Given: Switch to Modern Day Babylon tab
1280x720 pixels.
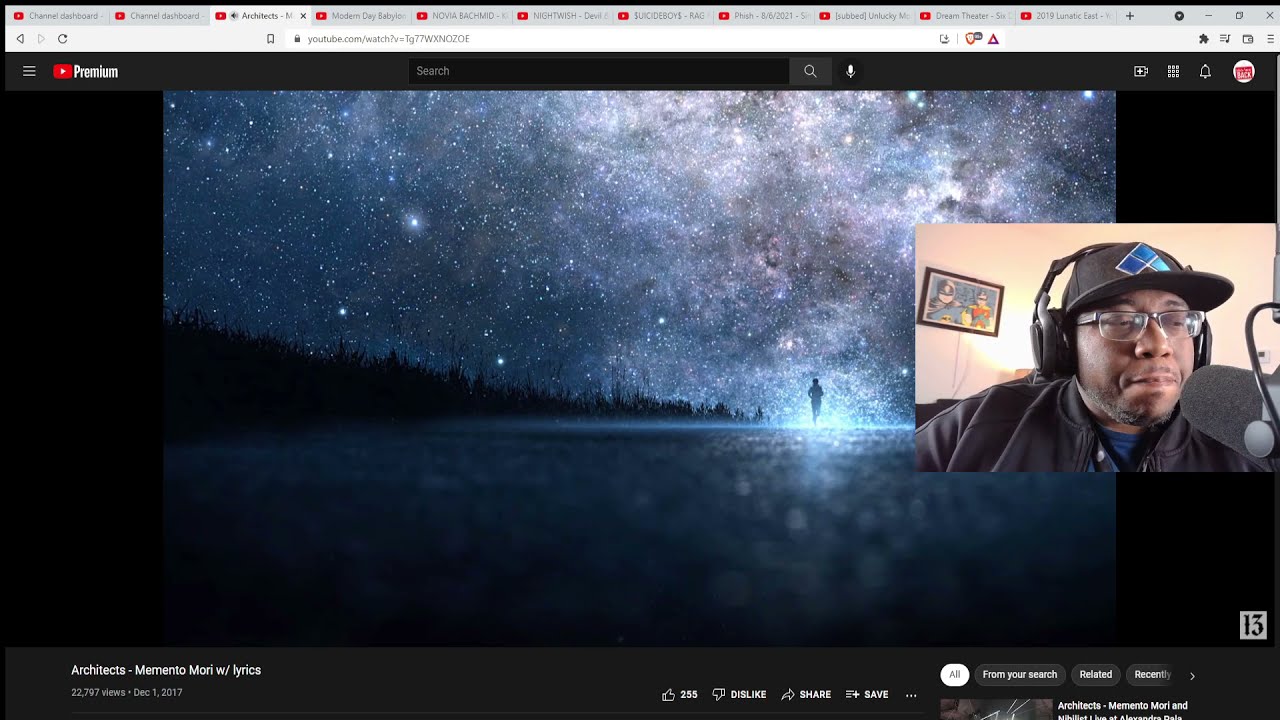Looking at the screenshot, I should tap(361, 16).
